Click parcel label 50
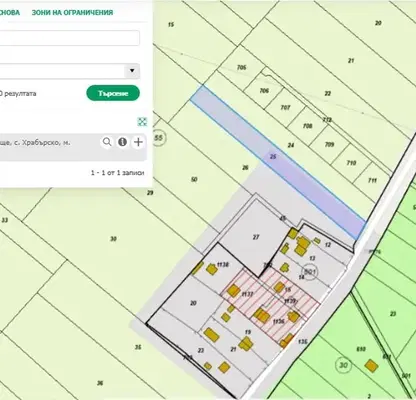 pos(194,180)
